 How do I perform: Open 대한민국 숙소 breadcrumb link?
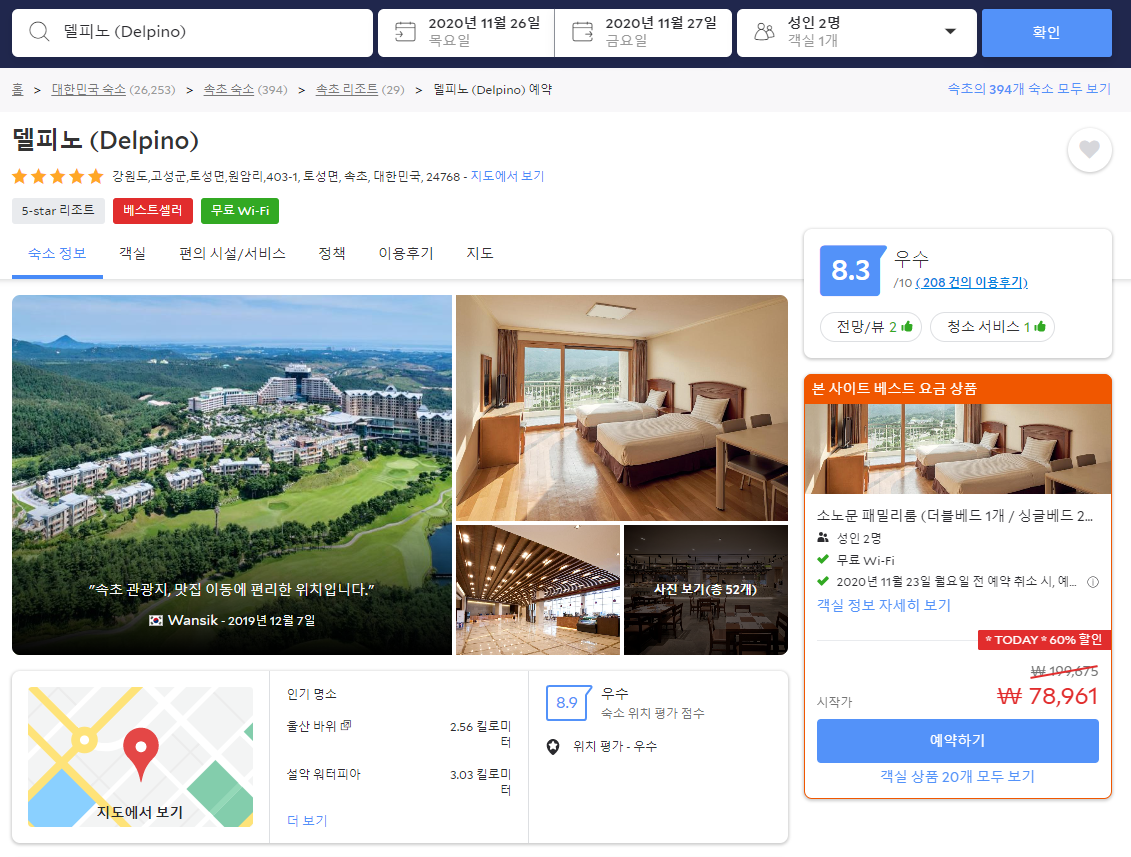(89, 89)
